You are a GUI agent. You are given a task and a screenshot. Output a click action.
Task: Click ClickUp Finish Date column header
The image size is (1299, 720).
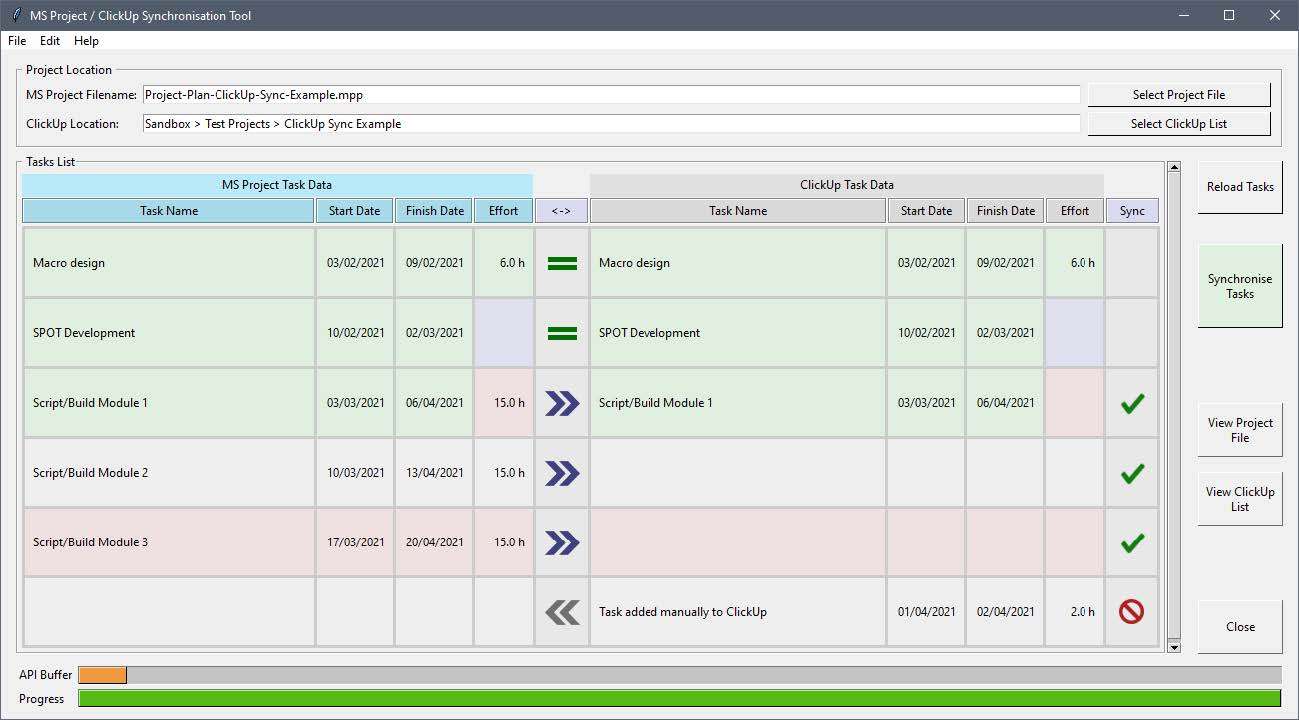(1005, 211)
